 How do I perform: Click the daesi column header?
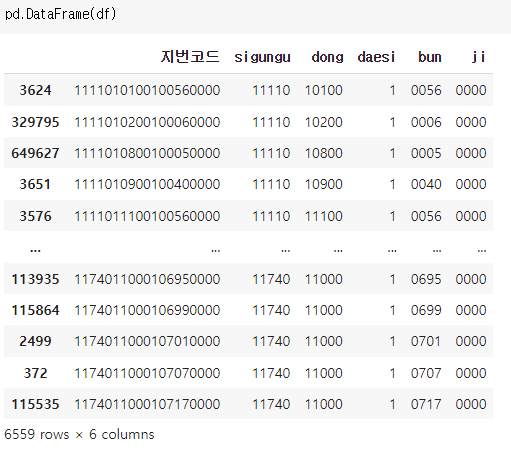point(376,57)
